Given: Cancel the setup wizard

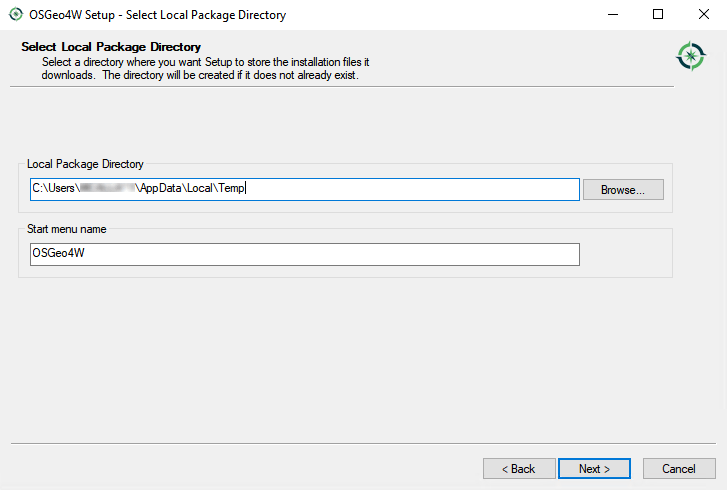Looking at the screenshot, I should pyautogui.click(x=678, y=468).
